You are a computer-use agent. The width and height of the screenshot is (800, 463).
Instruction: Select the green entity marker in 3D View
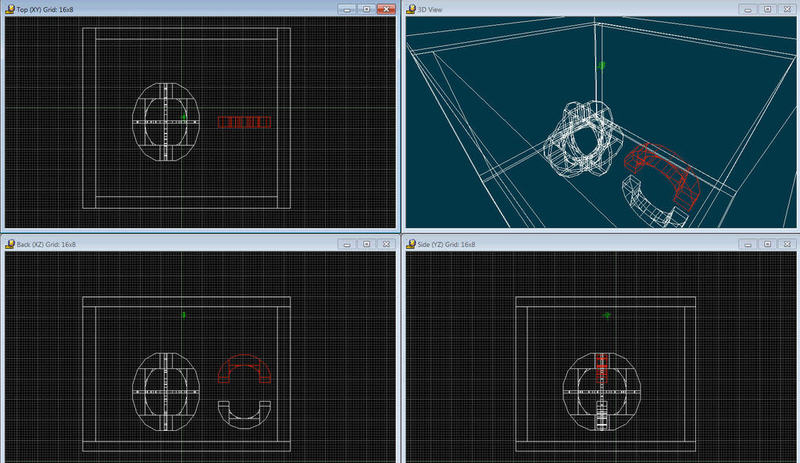(x=601, y=65)
